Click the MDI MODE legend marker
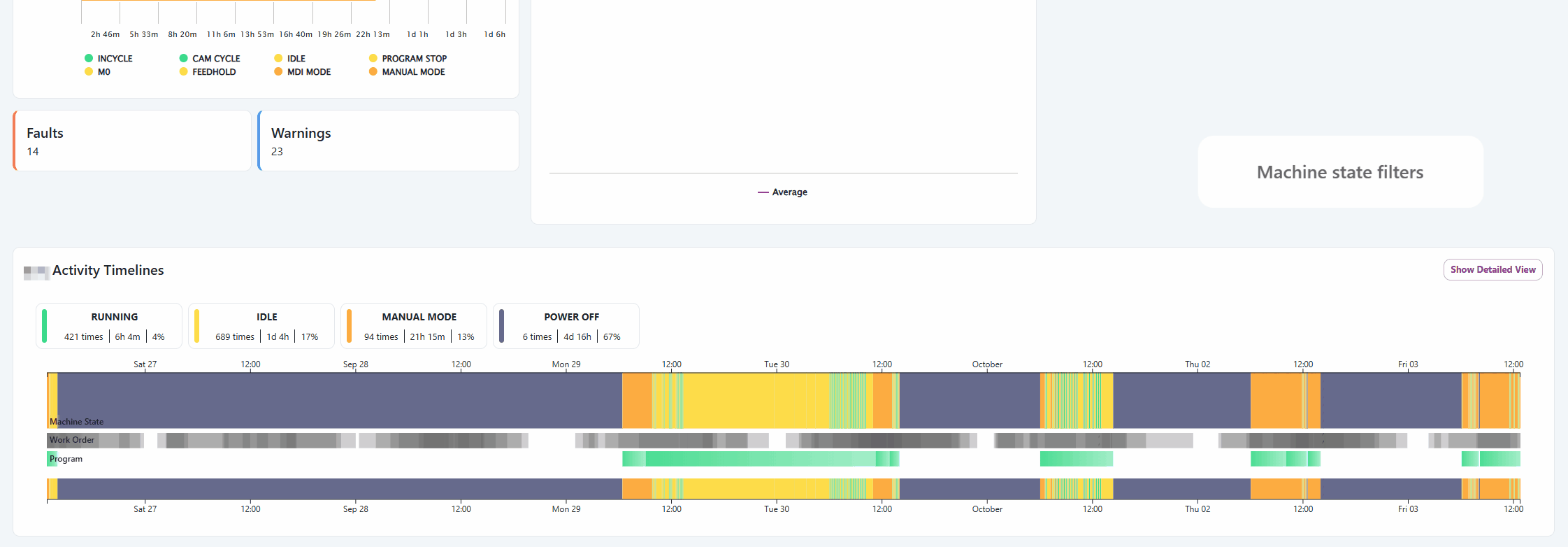Viewport: 1568px width, 547px height. tap(278, 72)
